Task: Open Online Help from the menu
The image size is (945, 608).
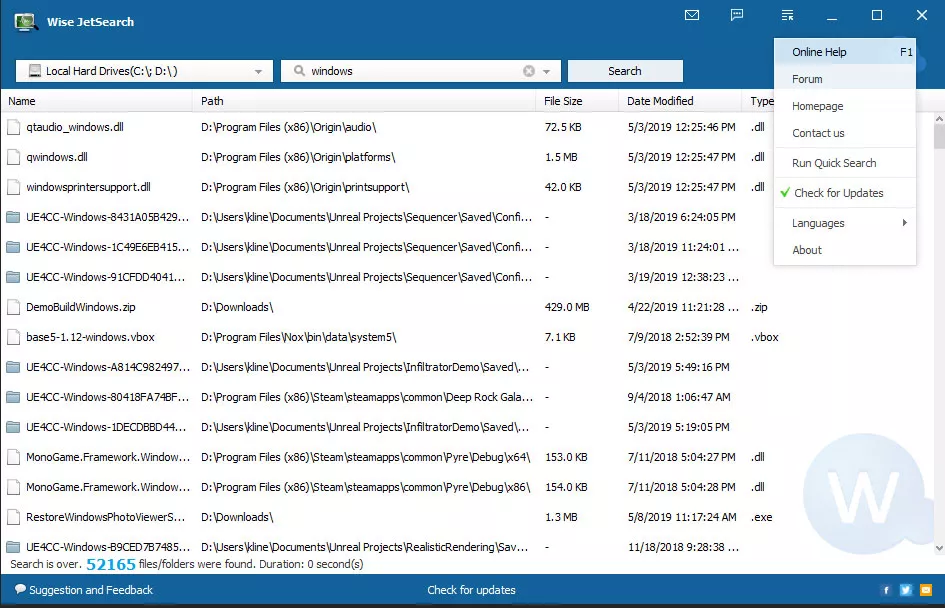Action: tap(845, 52)
